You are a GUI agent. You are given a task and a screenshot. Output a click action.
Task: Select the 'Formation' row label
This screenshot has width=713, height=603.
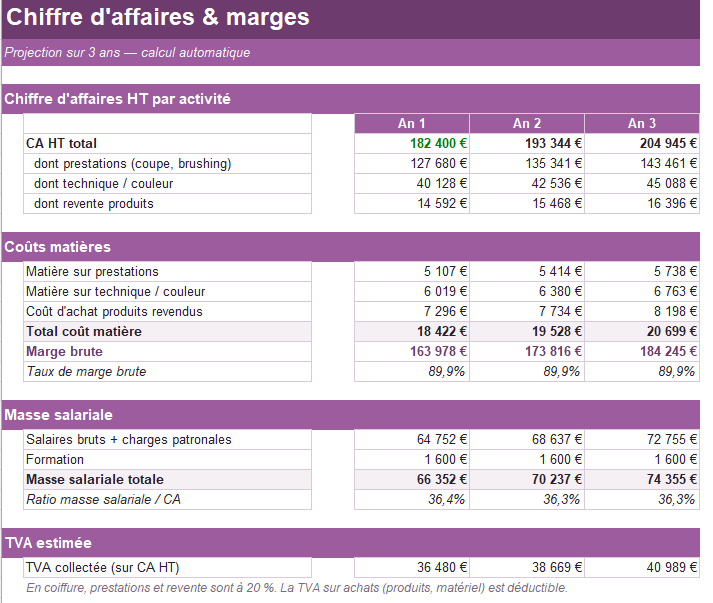point(167,459)
